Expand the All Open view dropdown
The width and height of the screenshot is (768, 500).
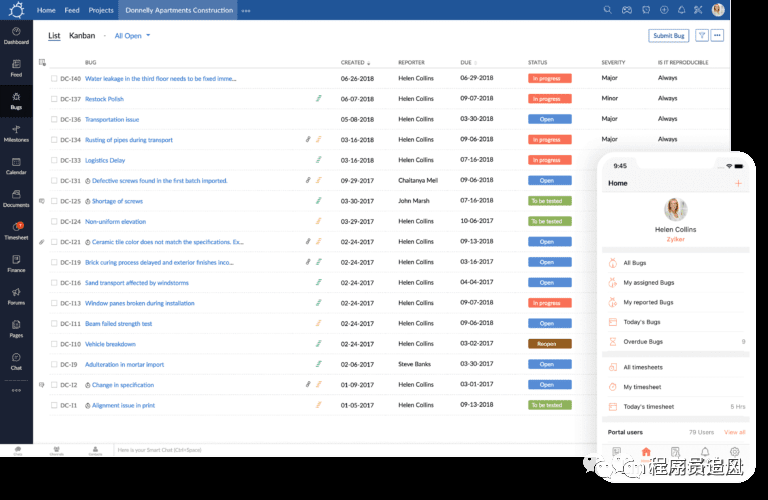click(x=132, y=36)
